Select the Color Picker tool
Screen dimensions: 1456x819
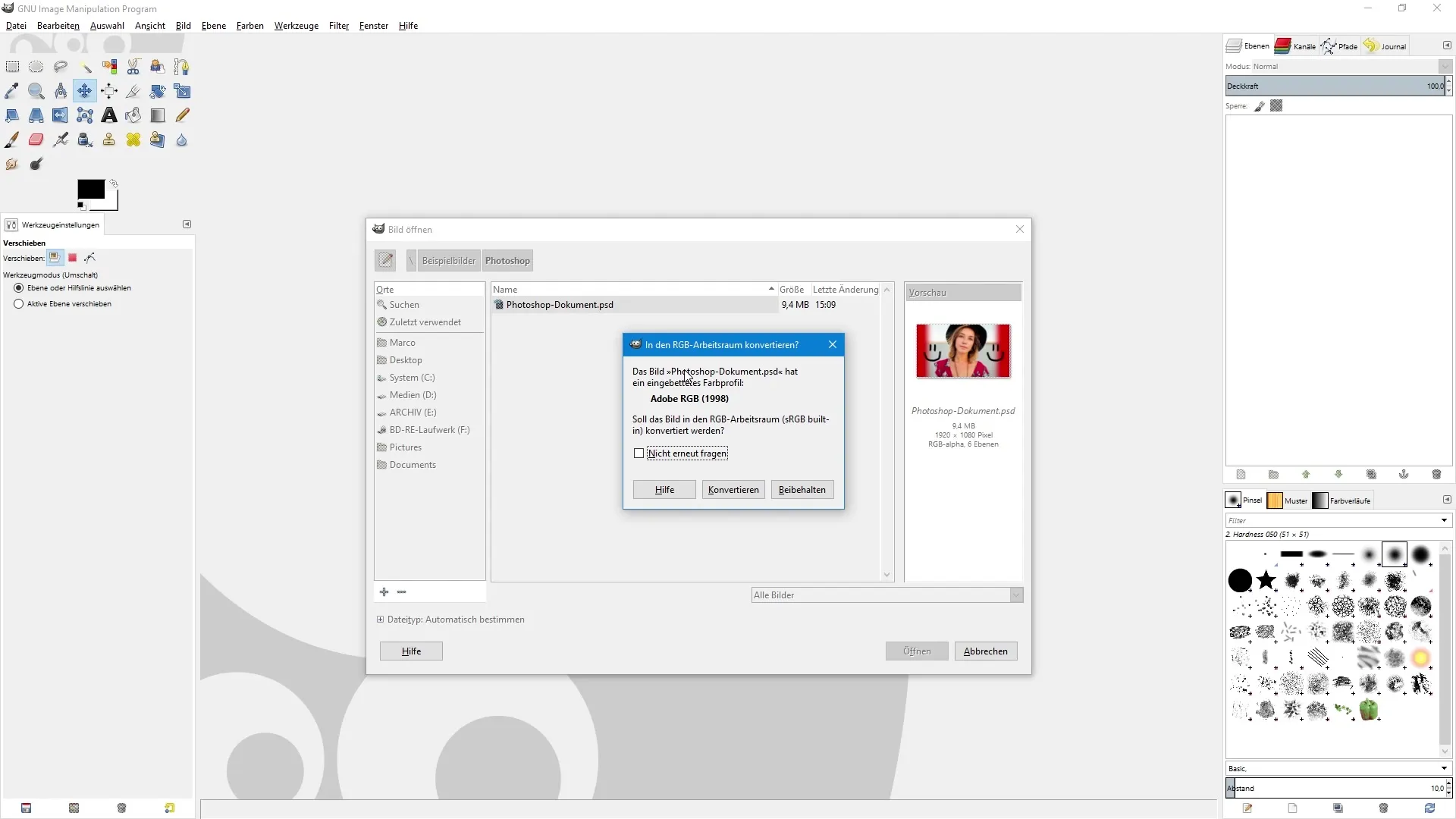click(x=12, y=91)
